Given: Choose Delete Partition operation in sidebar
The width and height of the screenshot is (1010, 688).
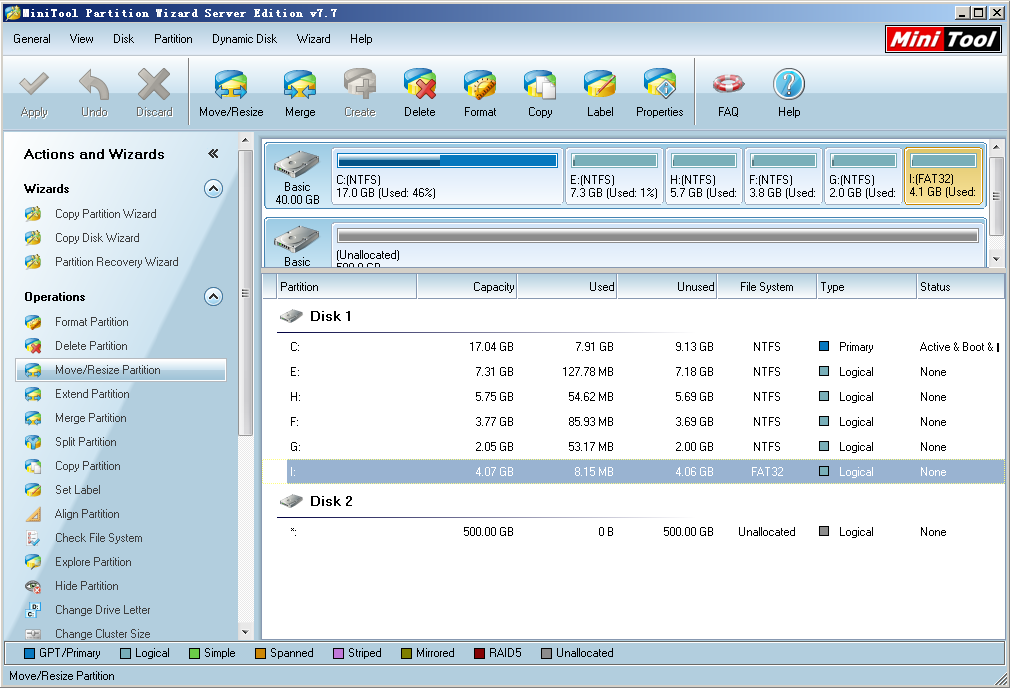Looking at the screenshot, I should [91, 346].
